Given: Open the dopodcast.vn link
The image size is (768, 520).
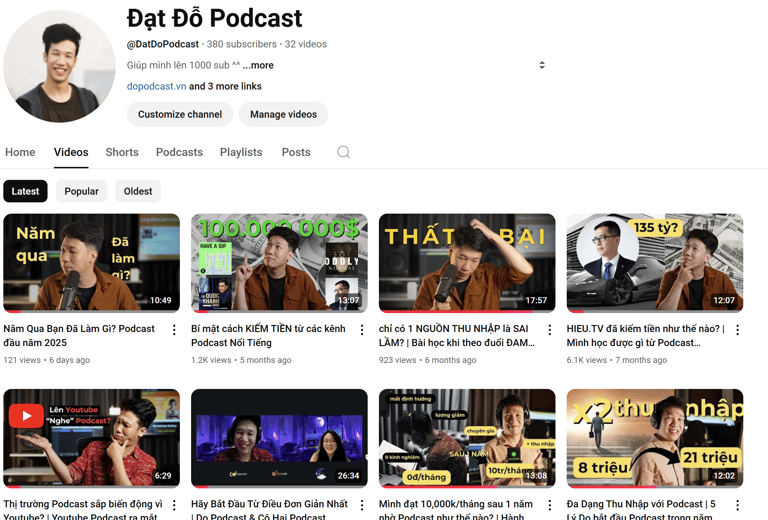Looking at the screenshot, I should pos(156,86).
